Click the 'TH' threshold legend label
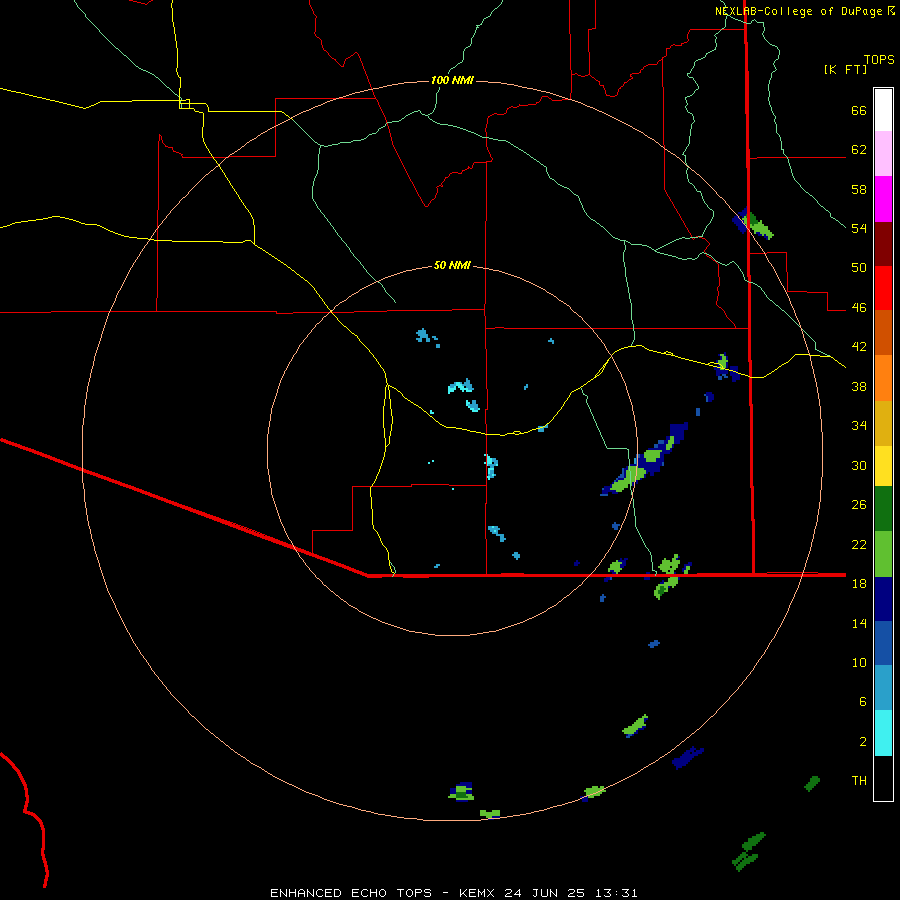900x900 pixels. point(859,781)
